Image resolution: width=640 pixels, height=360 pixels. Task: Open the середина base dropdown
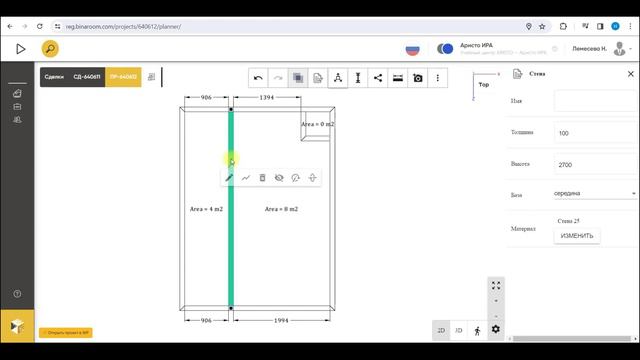click(596, 193)
